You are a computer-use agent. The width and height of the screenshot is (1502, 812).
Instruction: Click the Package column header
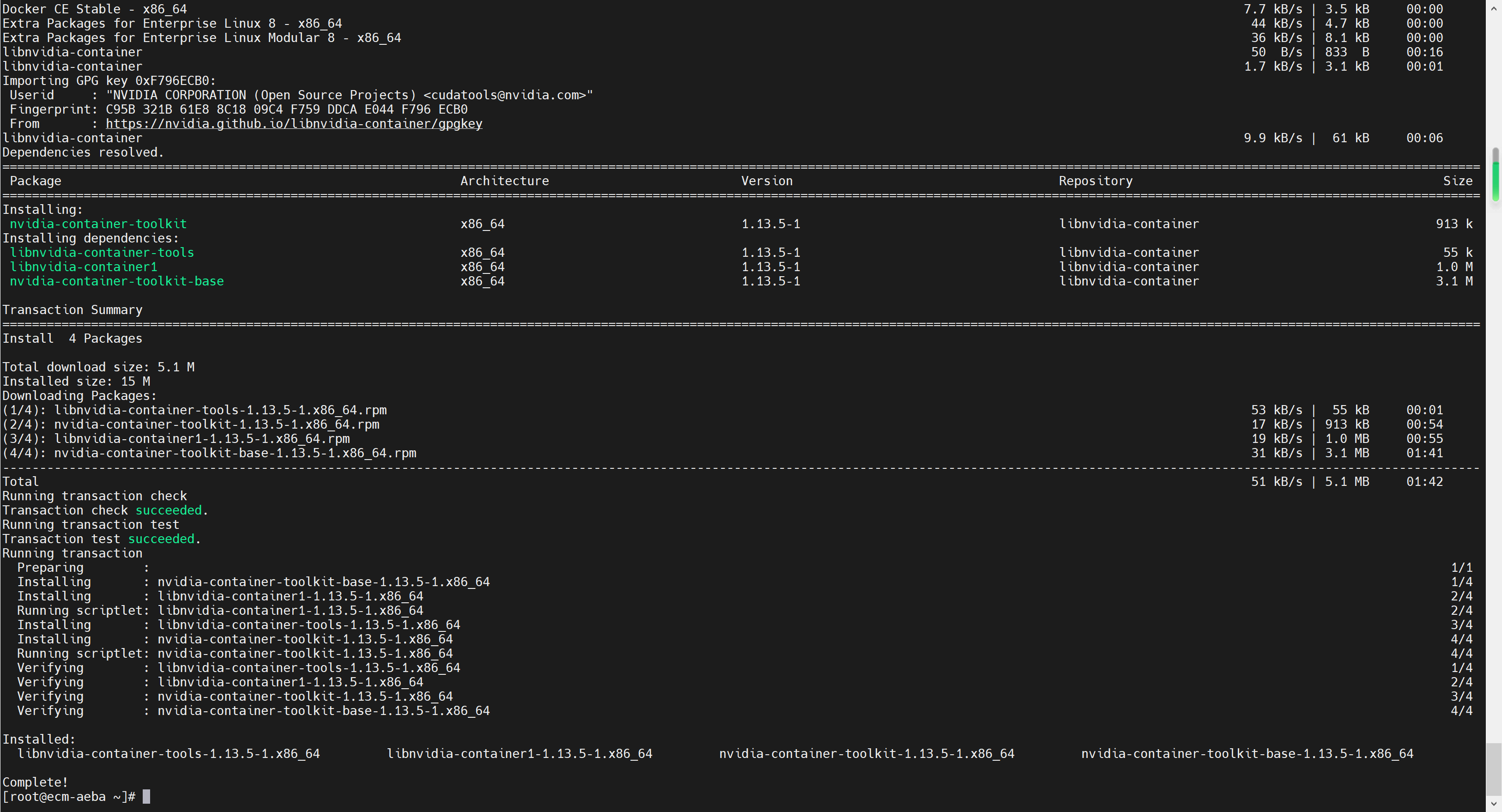pos(35,181)
